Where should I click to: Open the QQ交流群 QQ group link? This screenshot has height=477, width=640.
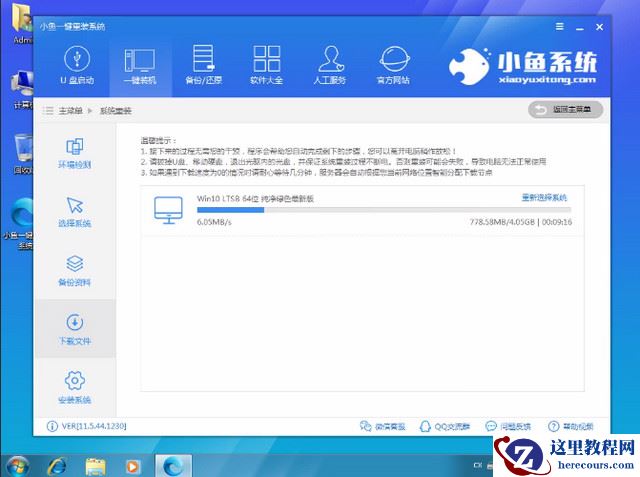(445, 426)
